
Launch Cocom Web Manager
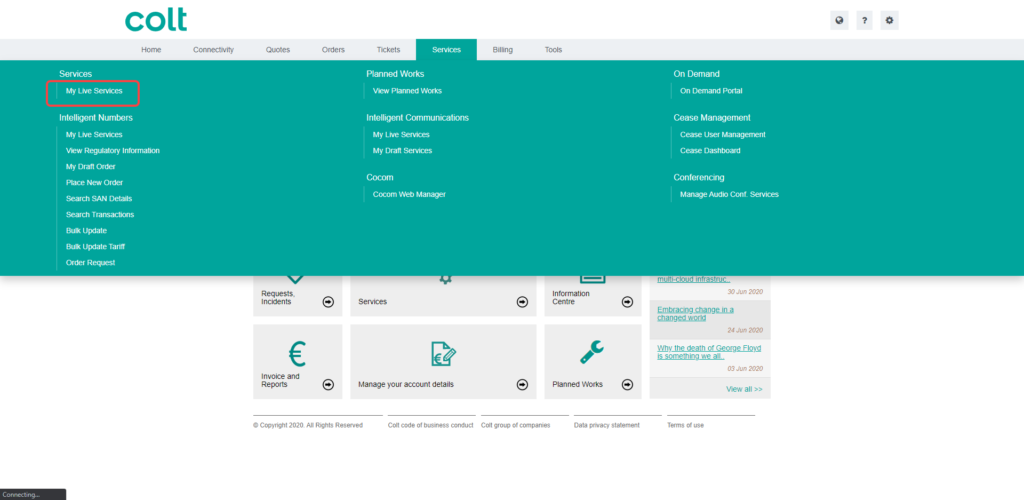click(409, 195)
